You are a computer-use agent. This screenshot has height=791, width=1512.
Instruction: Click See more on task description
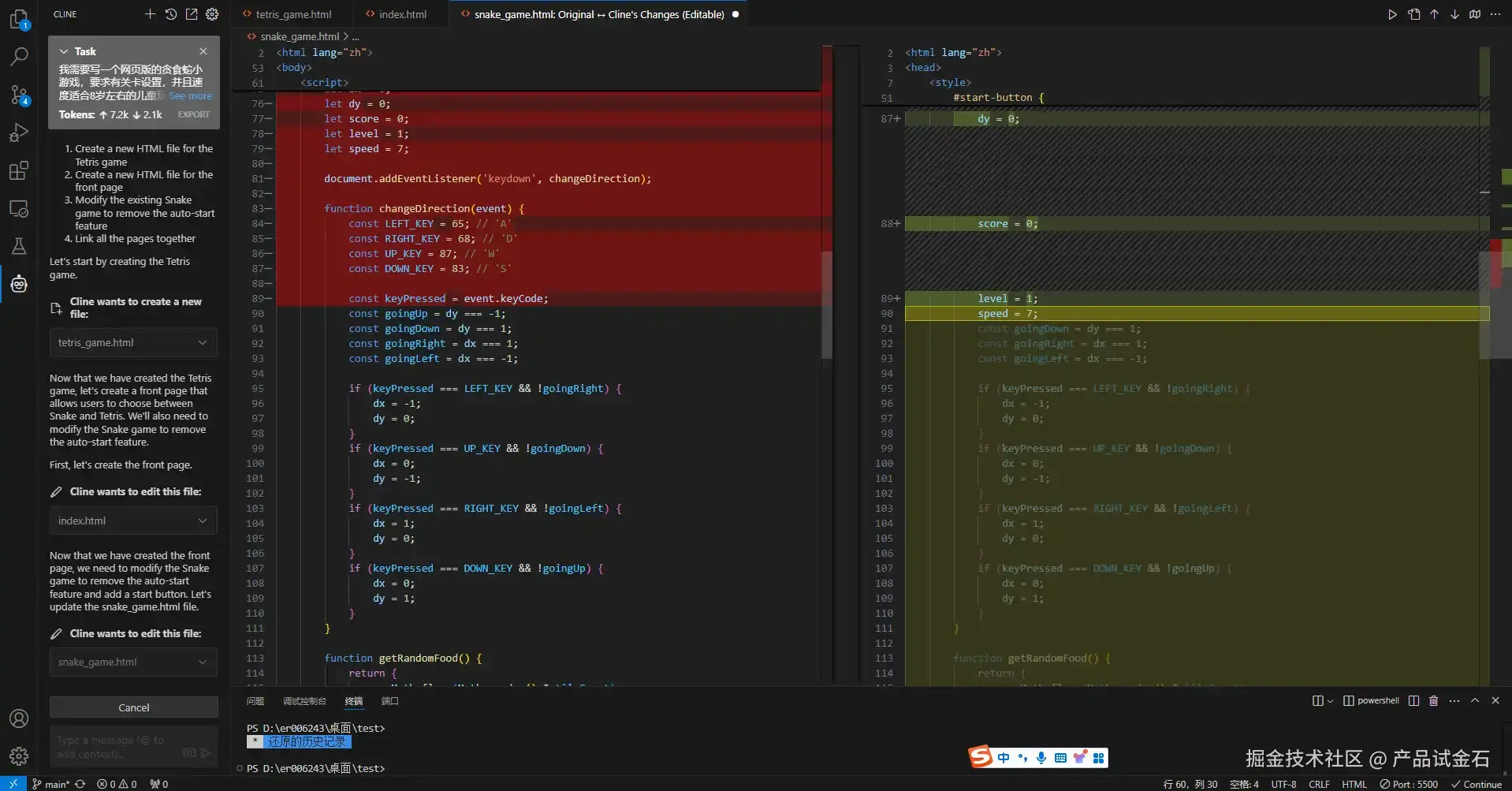191,96
